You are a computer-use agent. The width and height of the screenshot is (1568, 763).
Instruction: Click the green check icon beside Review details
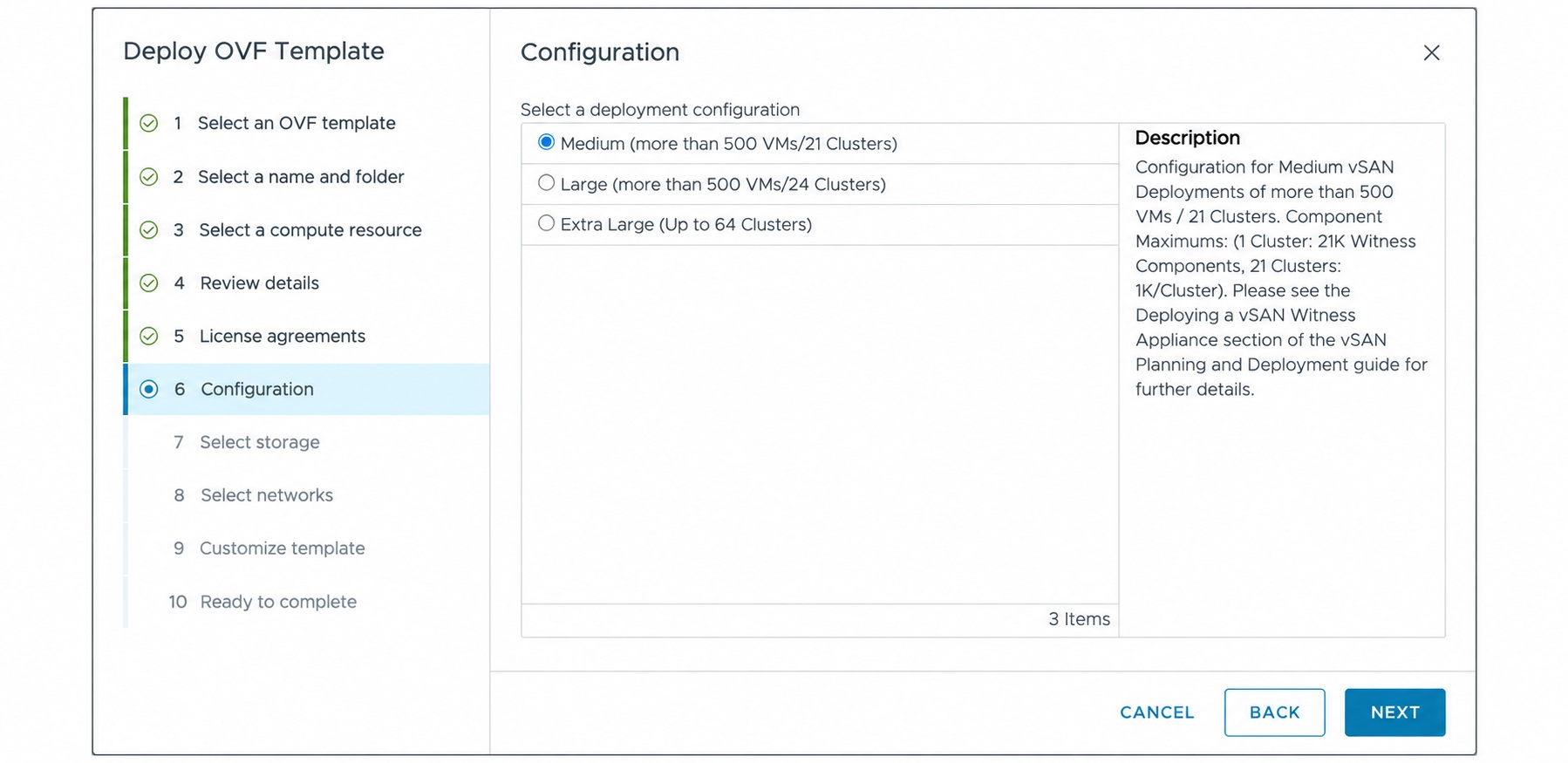click(149, 283)
